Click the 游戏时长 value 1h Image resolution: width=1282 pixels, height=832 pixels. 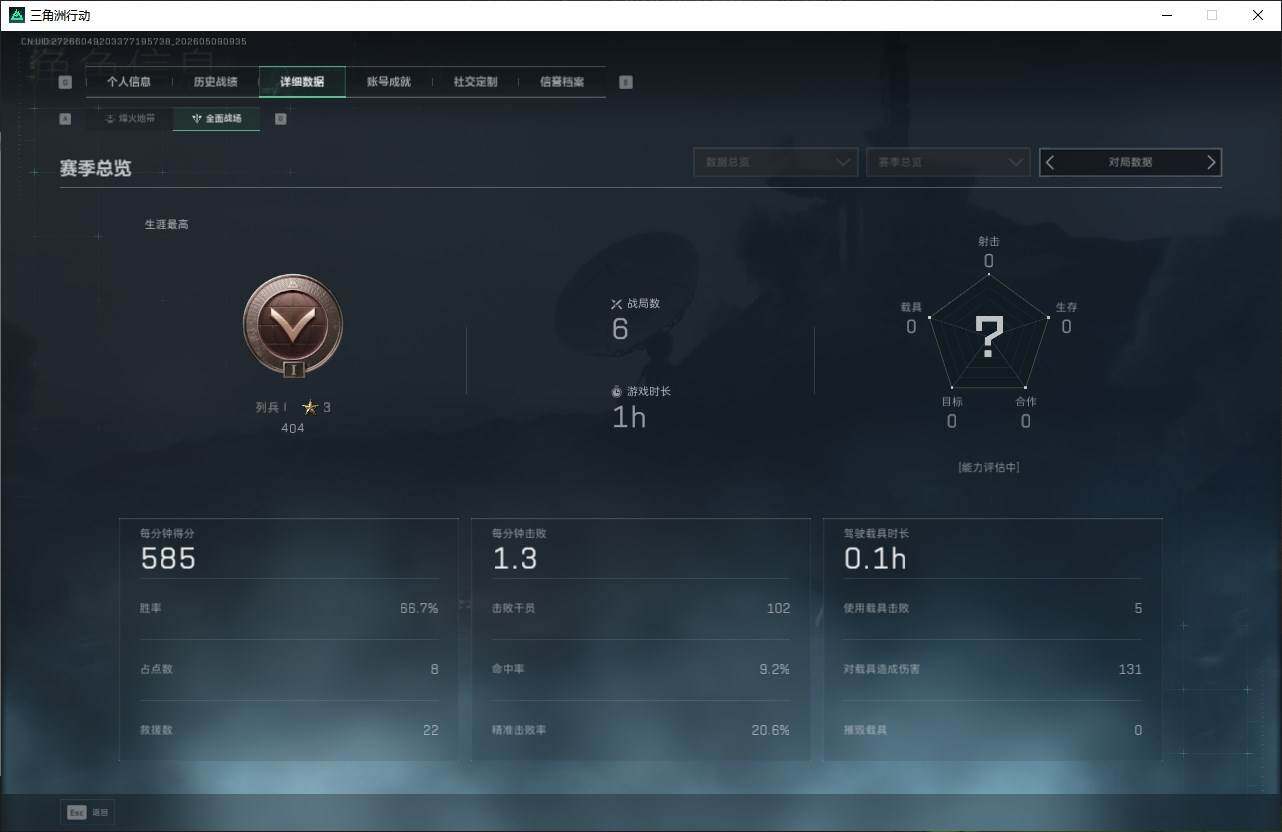click(629, 417)
